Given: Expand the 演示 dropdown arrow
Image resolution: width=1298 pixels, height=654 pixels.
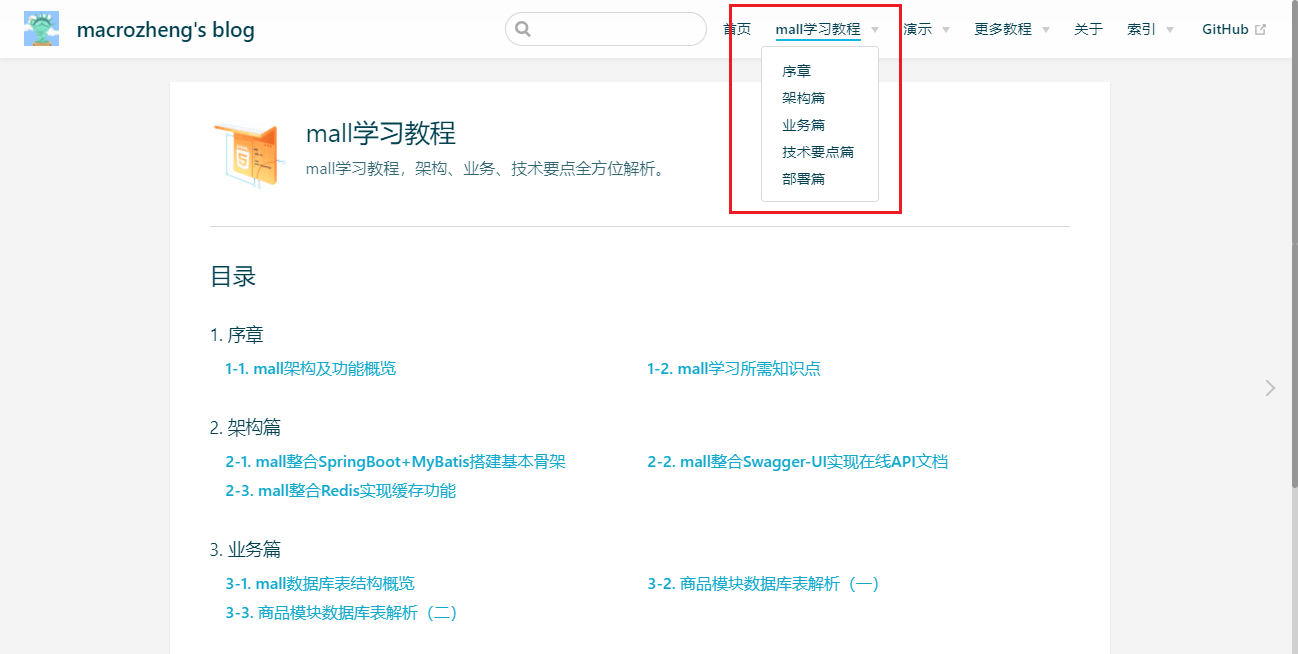Looking at the screenshot, I should coord(946,30).
